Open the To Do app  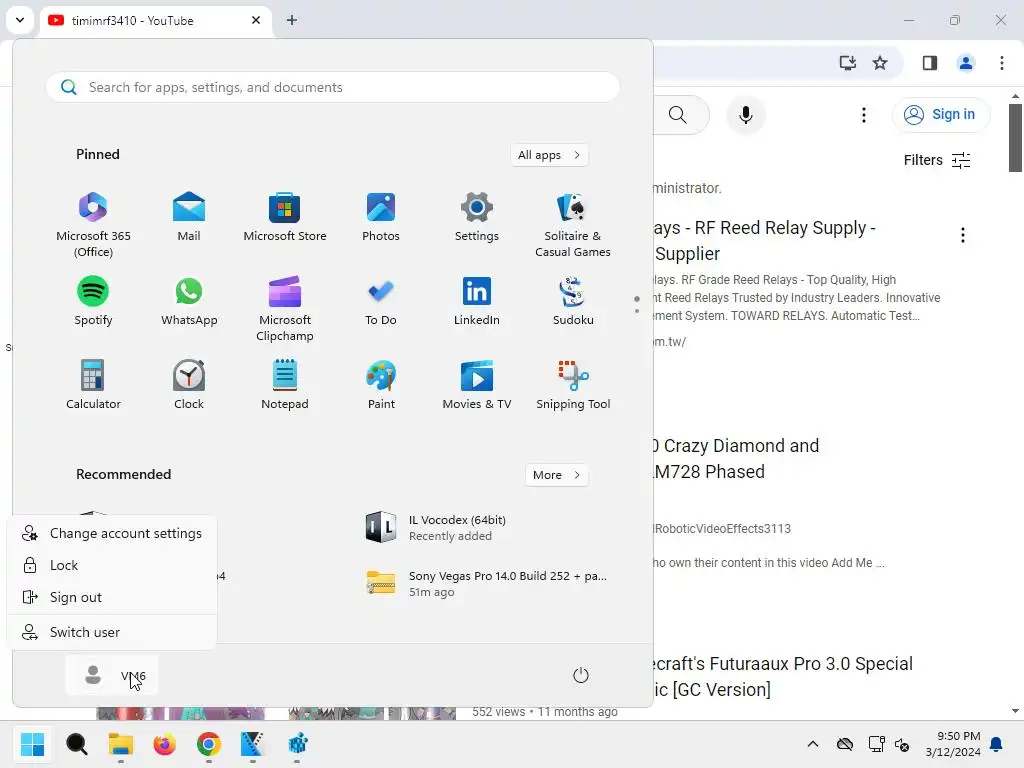(x=381, y=300)
